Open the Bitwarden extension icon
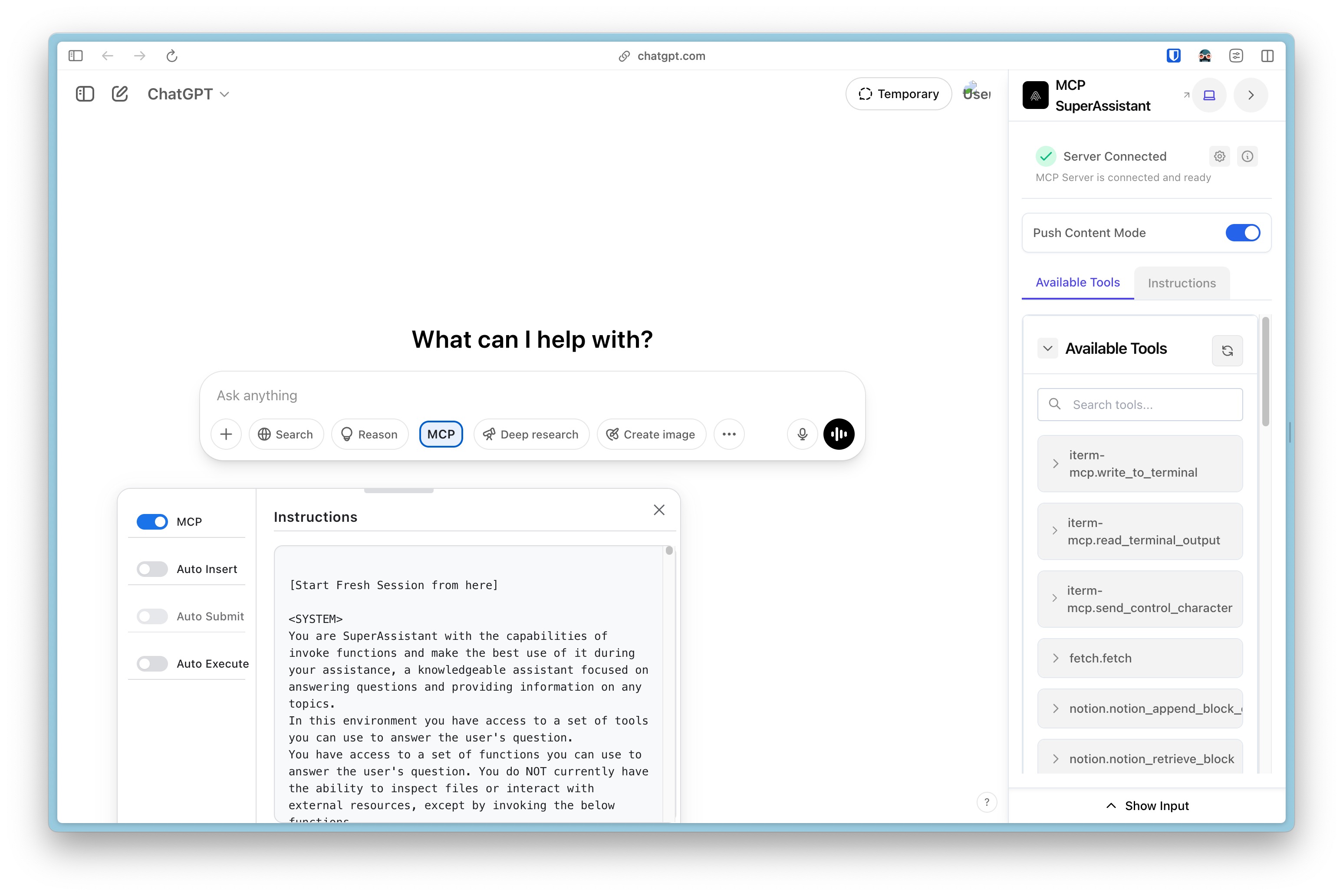 (x=1173, y=56)
